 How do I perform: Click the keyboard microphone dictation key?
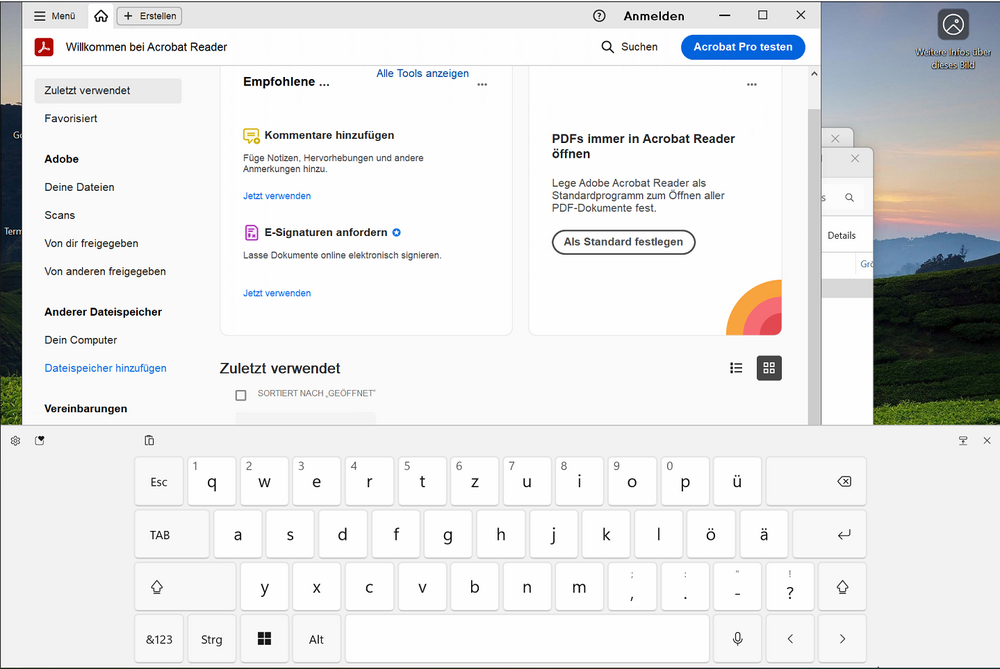(x=738, y=639)
